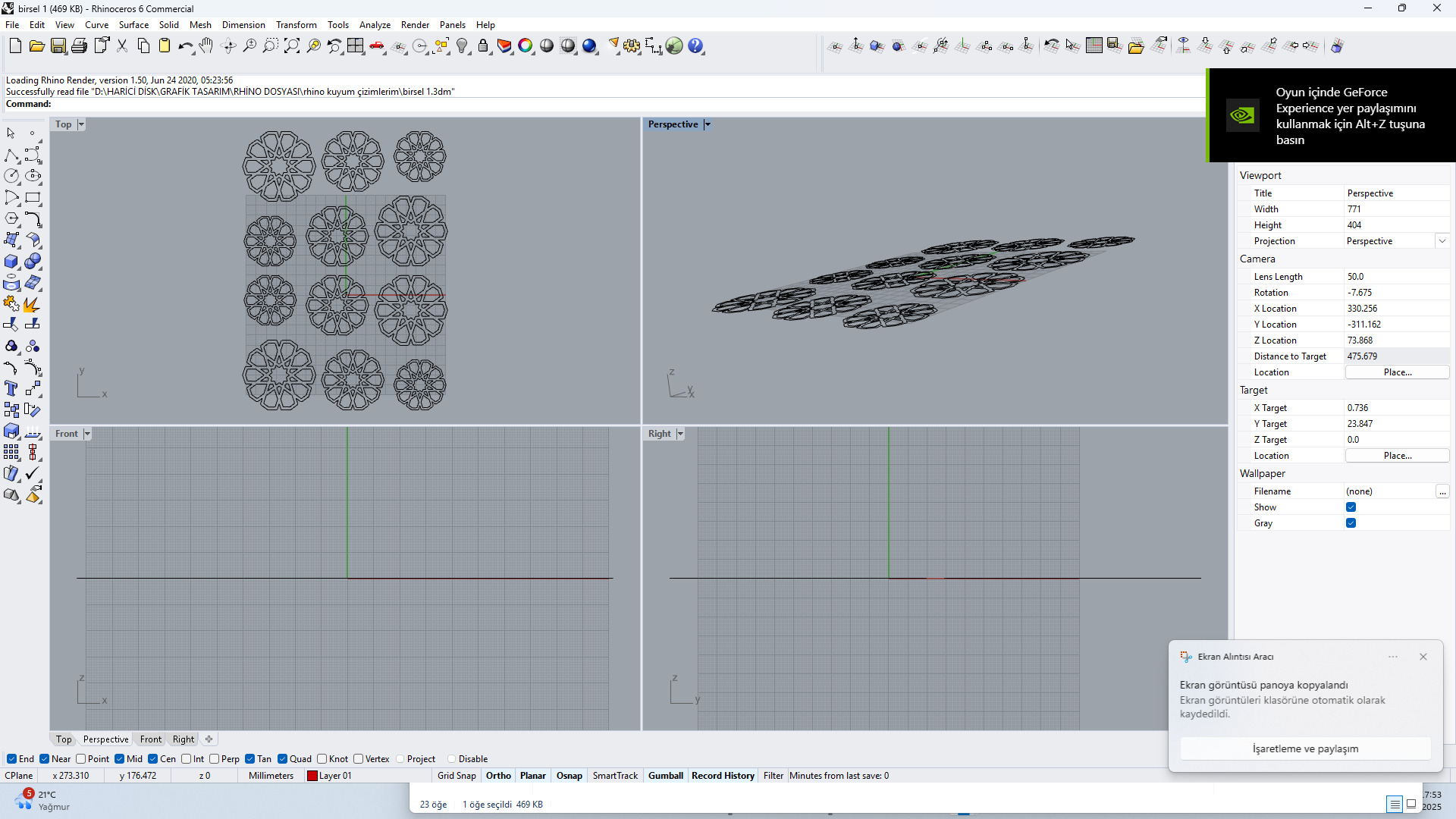Click İşaretleme ve paylaşım button
The height and width of the screenshot is (819, 1456).
[x=1305, y=748]
